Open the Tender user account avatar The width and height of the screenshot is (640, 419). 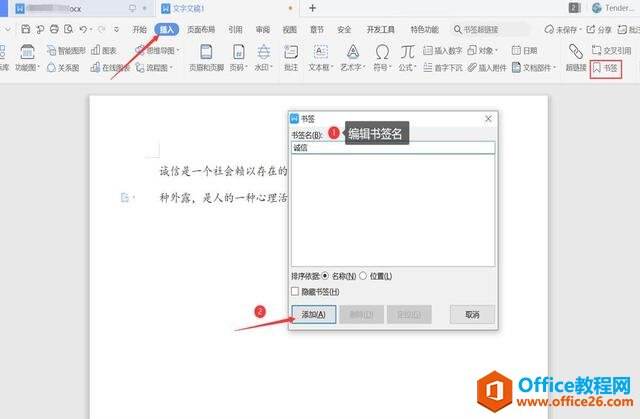597,8
